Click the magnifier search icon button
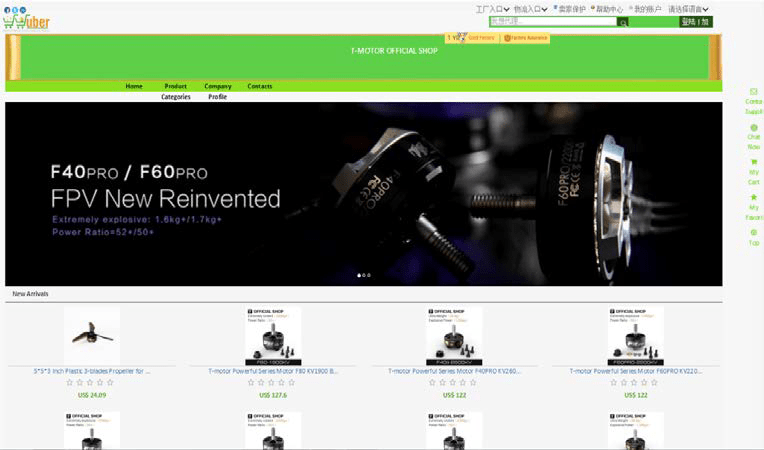 point(623,21)
